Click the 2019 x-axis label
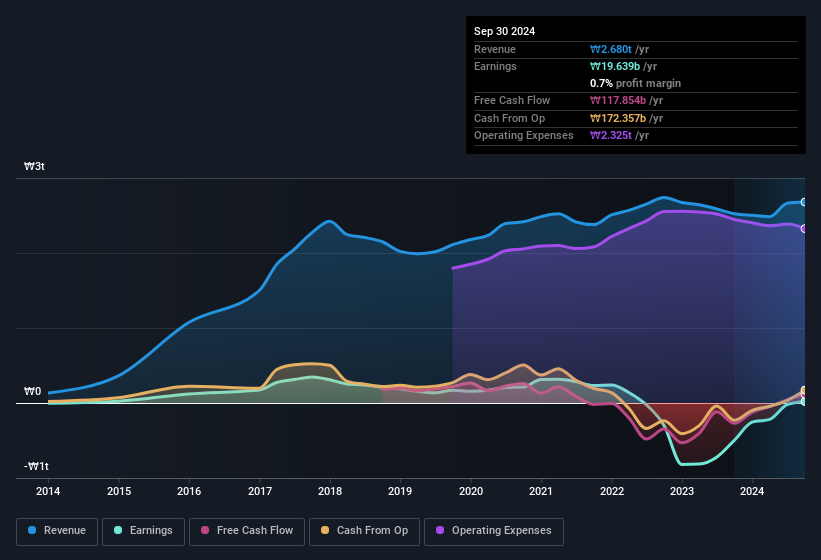 (400, 491)
